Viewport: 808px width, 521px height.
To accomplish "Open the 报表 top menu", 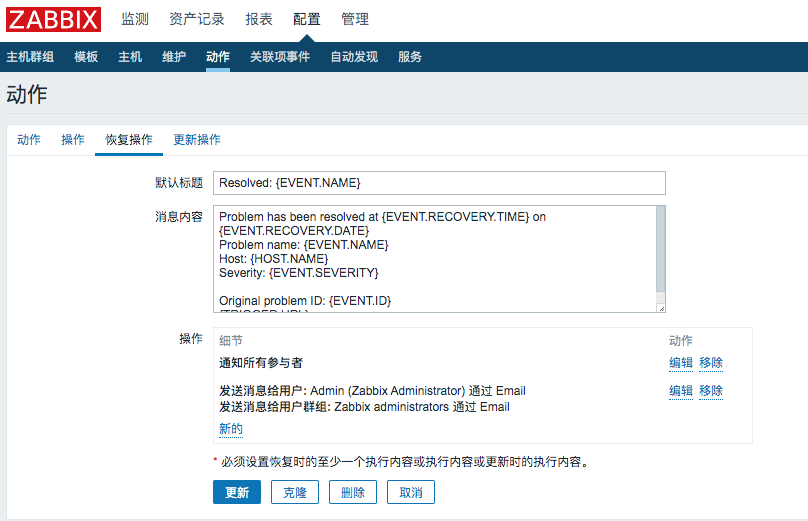I will pos(259,19).
